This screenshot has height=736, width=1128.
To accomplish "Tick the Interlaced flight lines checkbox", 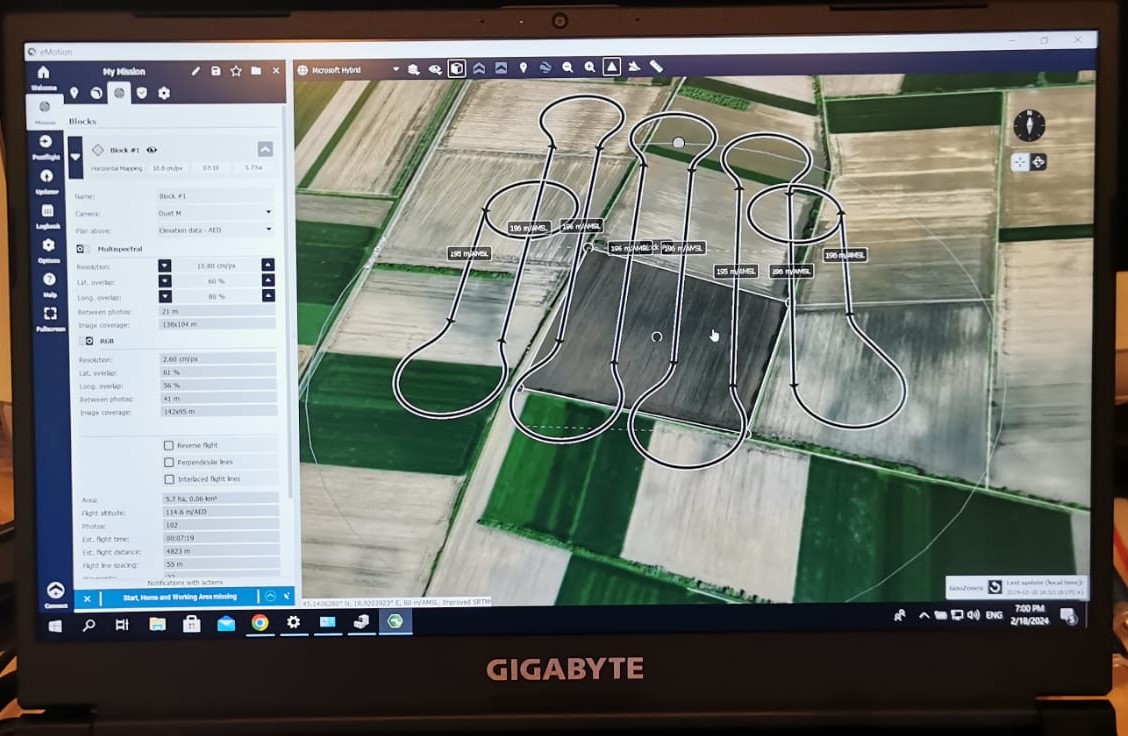I will click(169, 479).
